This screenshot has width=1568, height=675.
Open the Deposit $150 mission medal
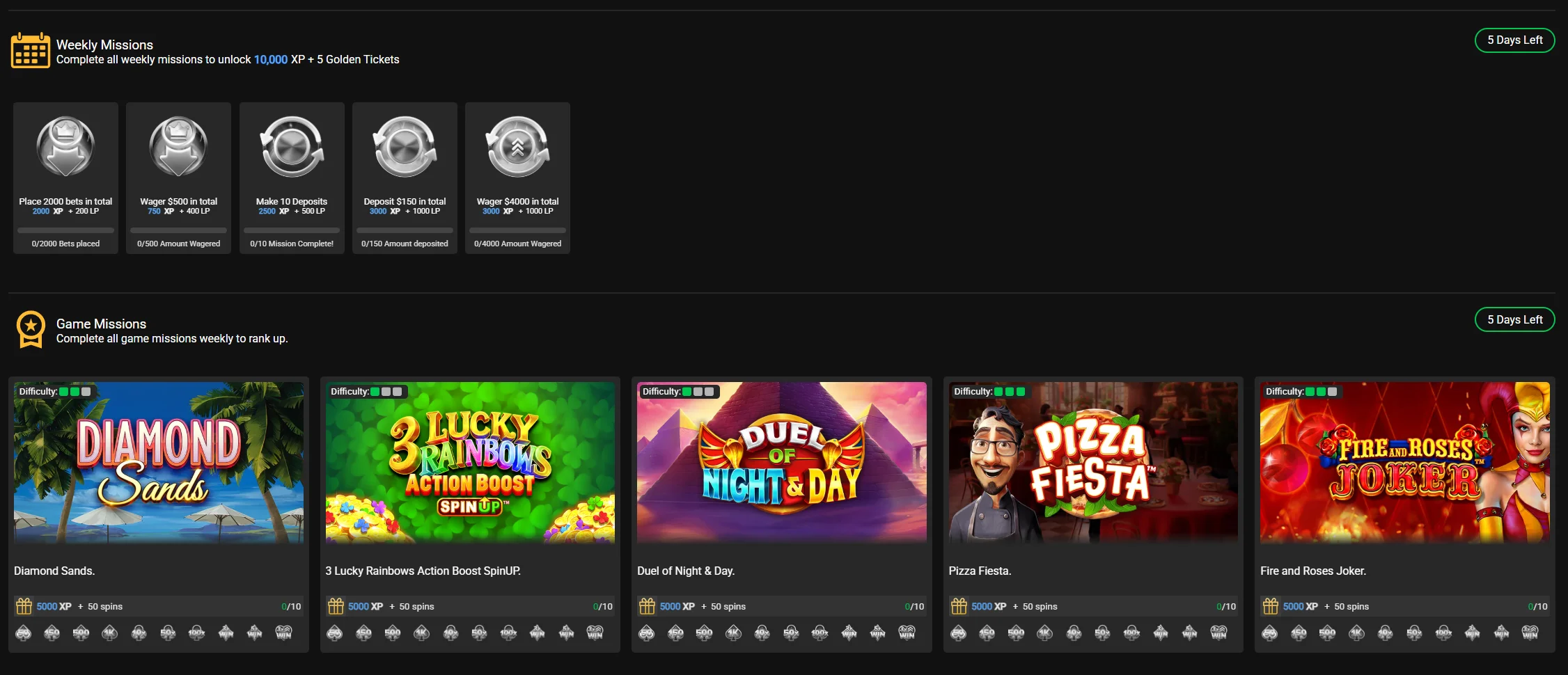(x=405, y=146)
